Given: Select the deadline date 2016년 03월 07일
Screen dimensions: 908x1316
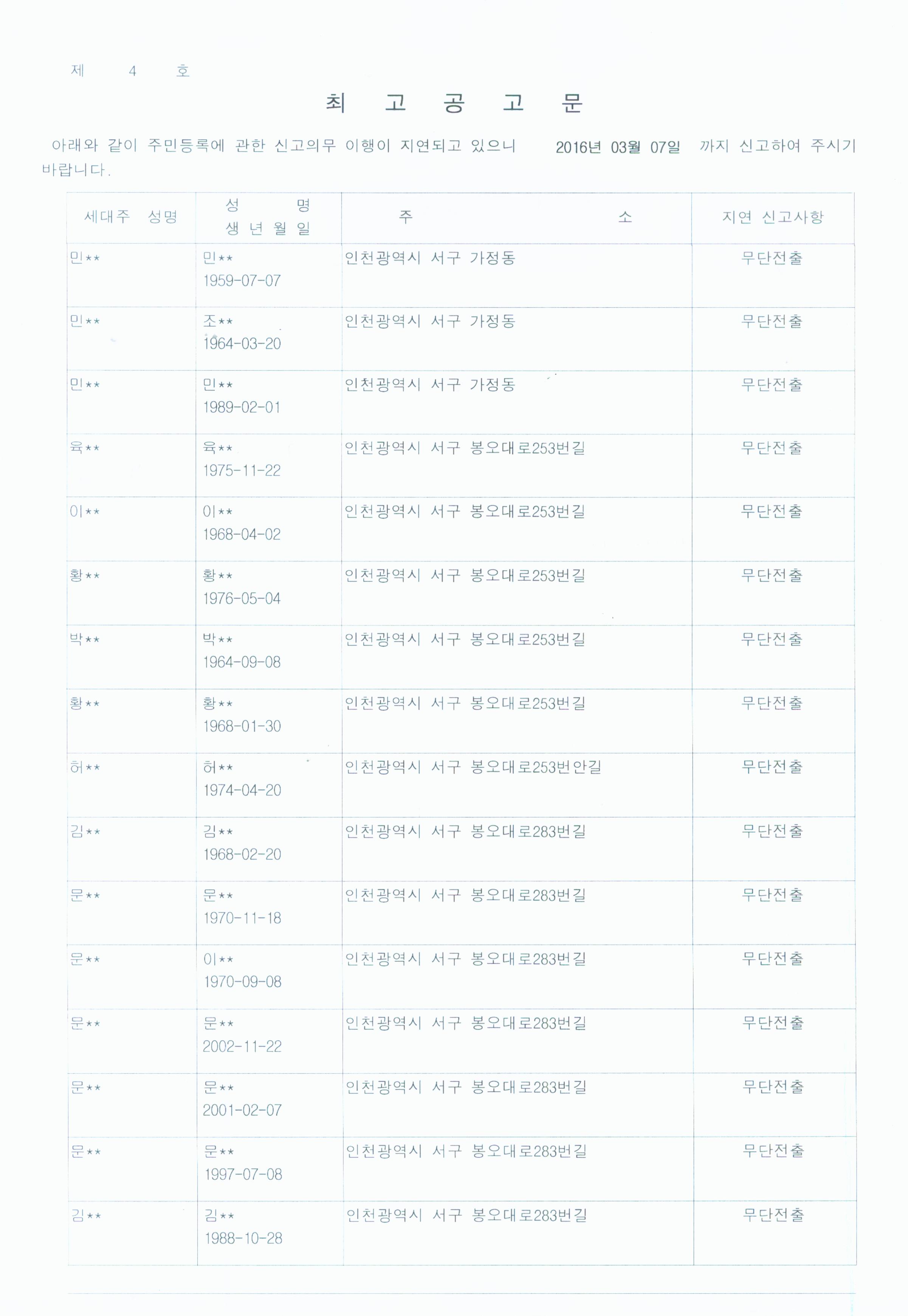Looking at the screenshot, I should [617, 147].
